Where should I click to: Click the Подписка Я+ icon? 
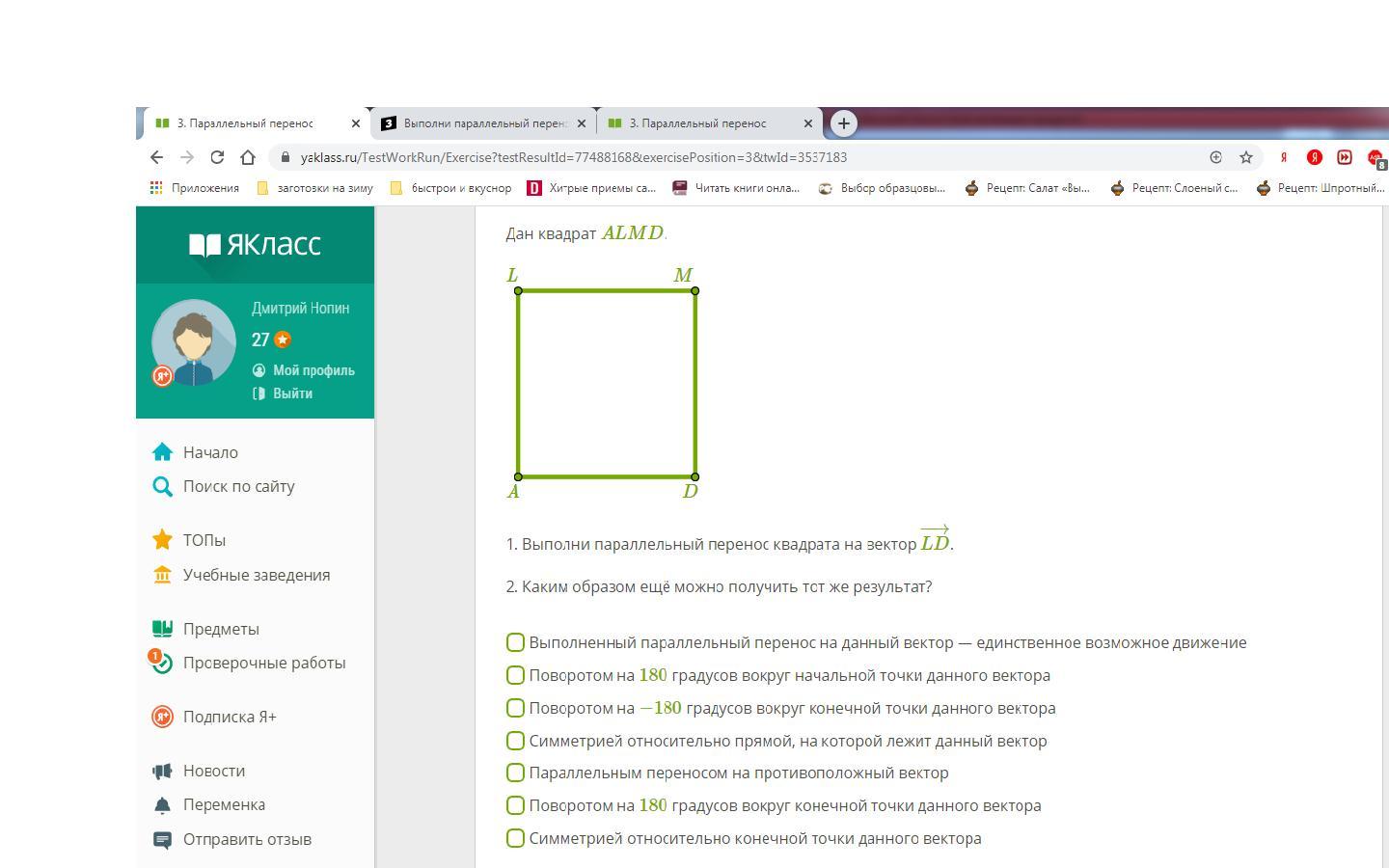(x=162, y=717)
